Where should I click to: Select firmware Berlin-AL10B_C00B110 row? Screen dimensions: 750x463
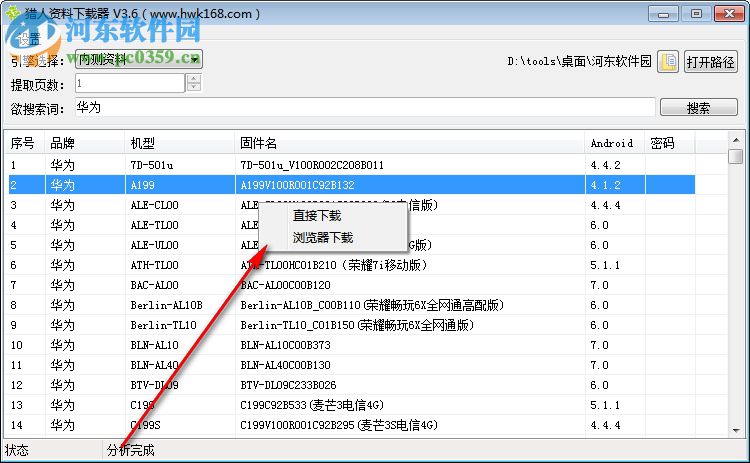tap(352, 305)
